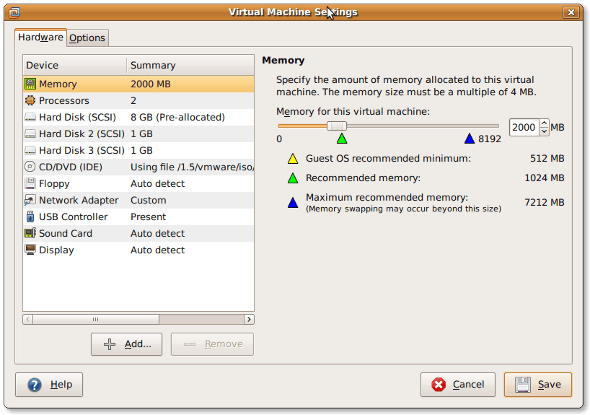The height and width of the screenshot is (415, 590).
Task: Select the Network Adapter row label
Action: 79,200
